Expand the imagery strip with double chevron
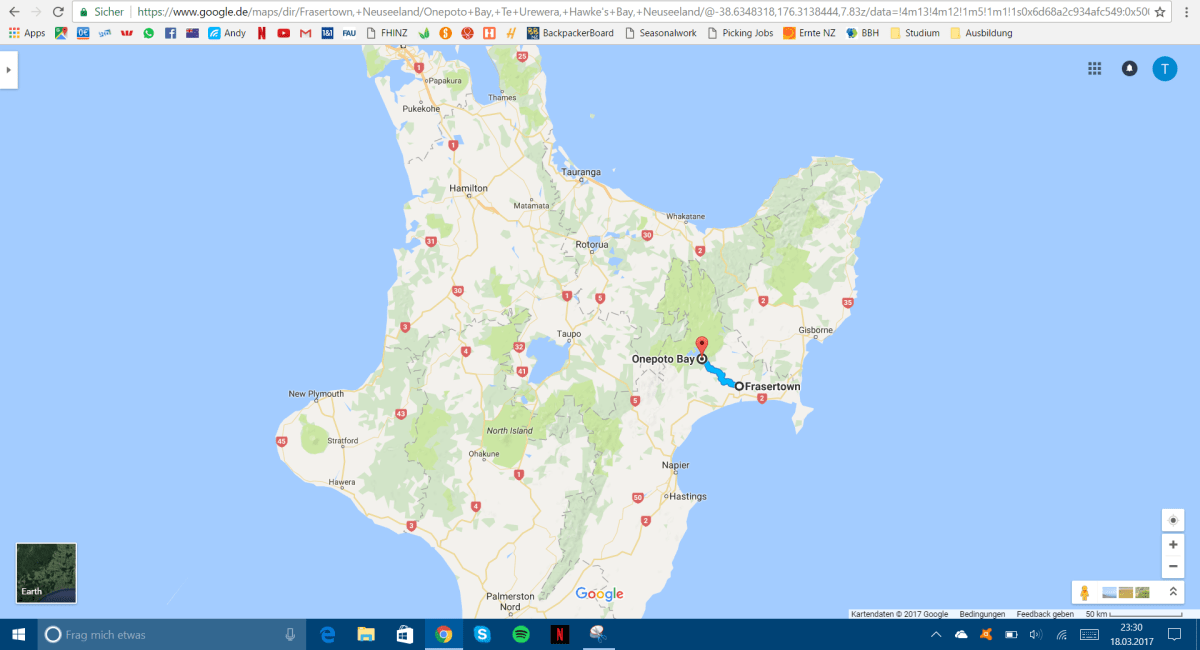1200x650 pixels. click(1173, 593)
